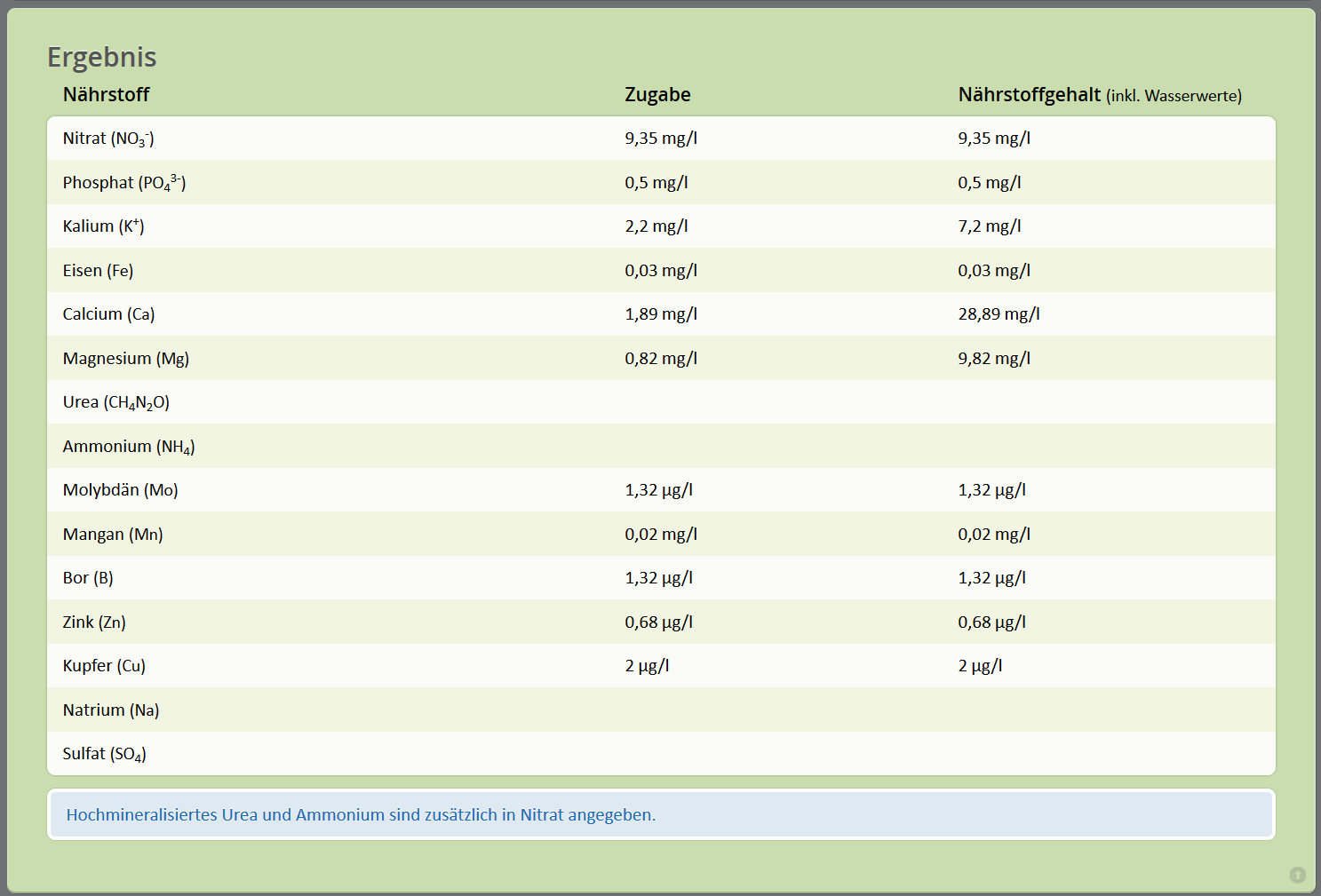Image resolution: width=1321 pixels, height=896 pixels.
Task: Click Eisen Nährstoffgehalt value 0,03 mg/l
Action: (994, 270)
